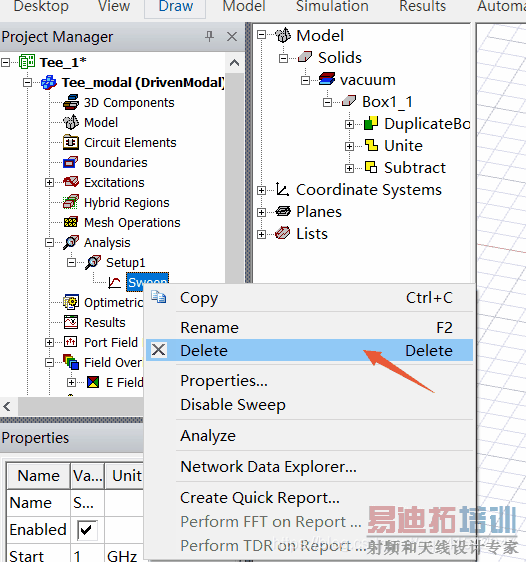
Task: Expand the Unite operation node
Action: point(349,146)
